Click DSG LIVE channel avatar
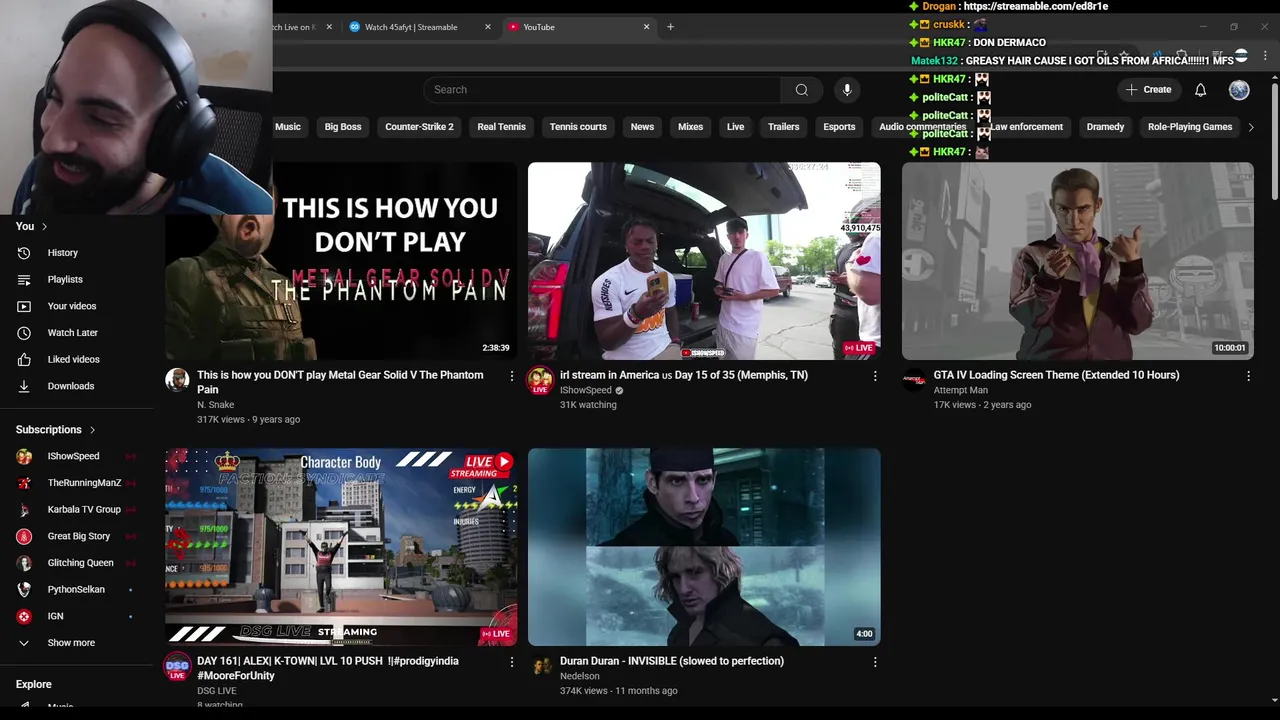The image size is (1280, 720). tap(177, 667)
